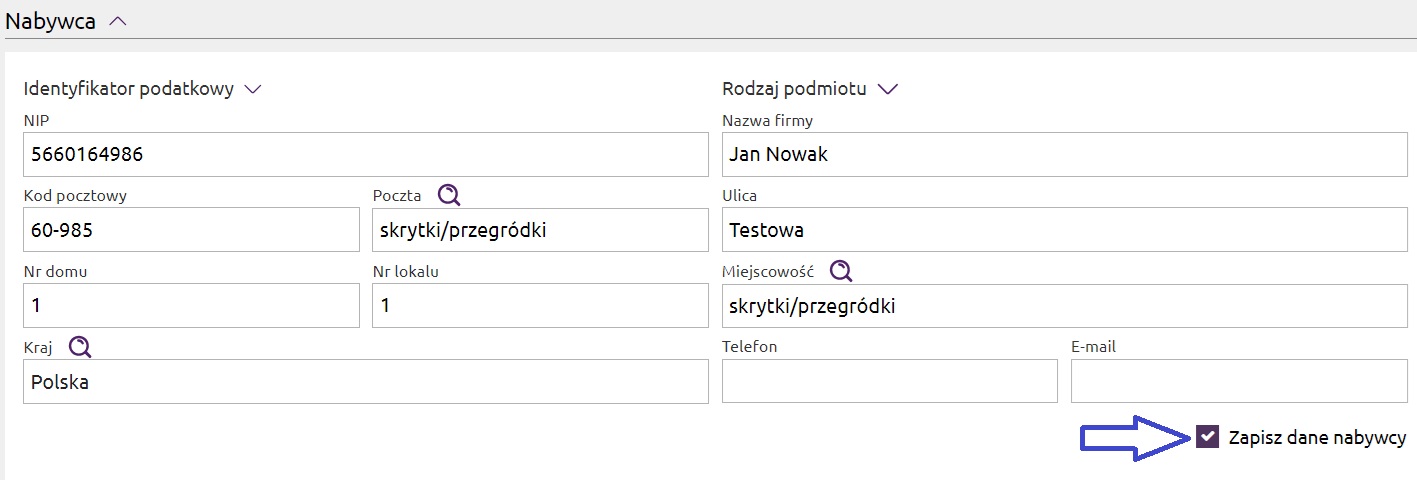Expand the Identyfikator podatkowy dropdown
Screen dimensions: 1417x480
coord(253,89)
